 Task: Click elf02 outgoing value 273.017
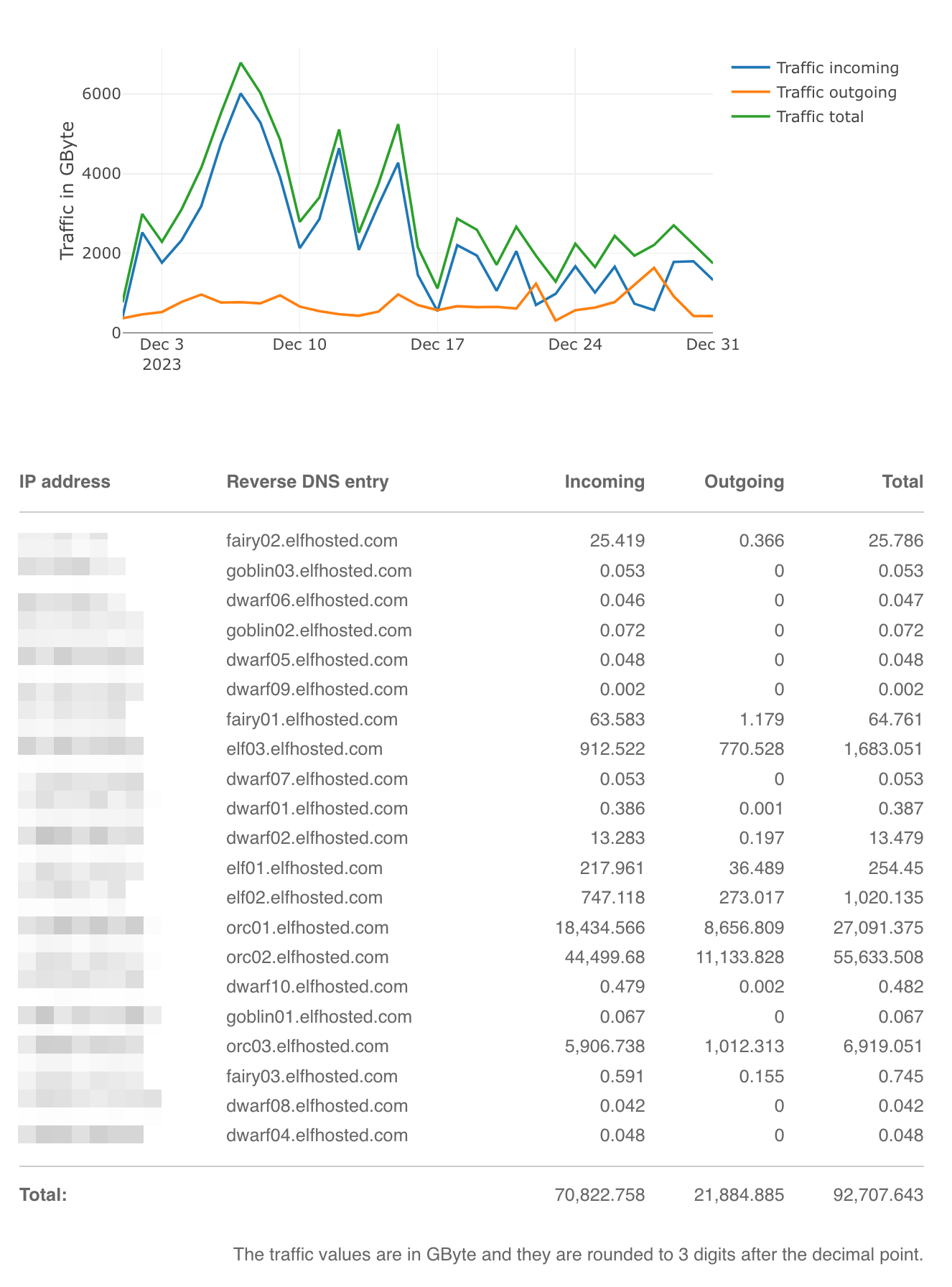click(x=752, y=898)
